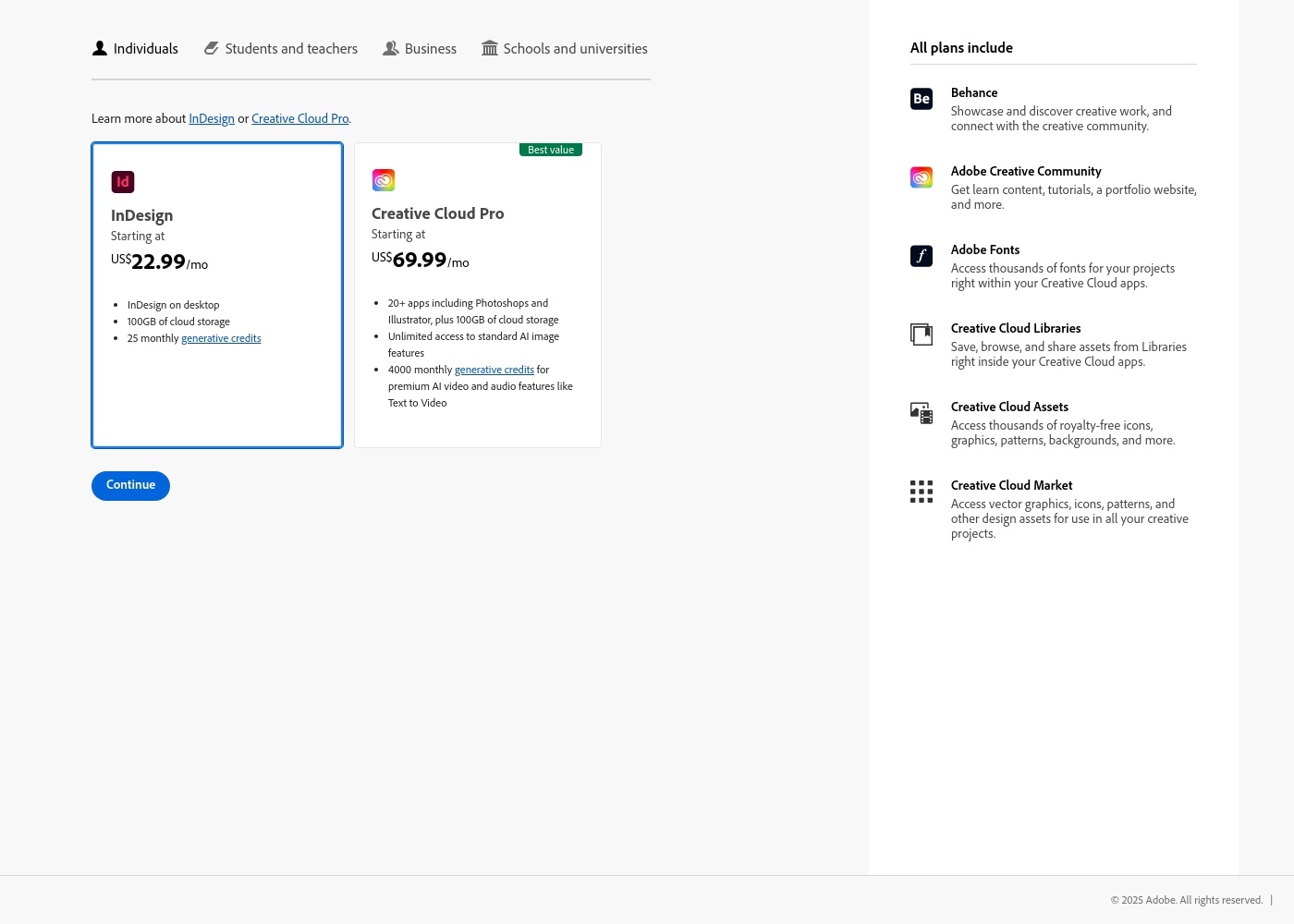This screenshot has width=1294, height=924.
Task: Click the Creative Cloud Assets icon
Action: [922, 413]
